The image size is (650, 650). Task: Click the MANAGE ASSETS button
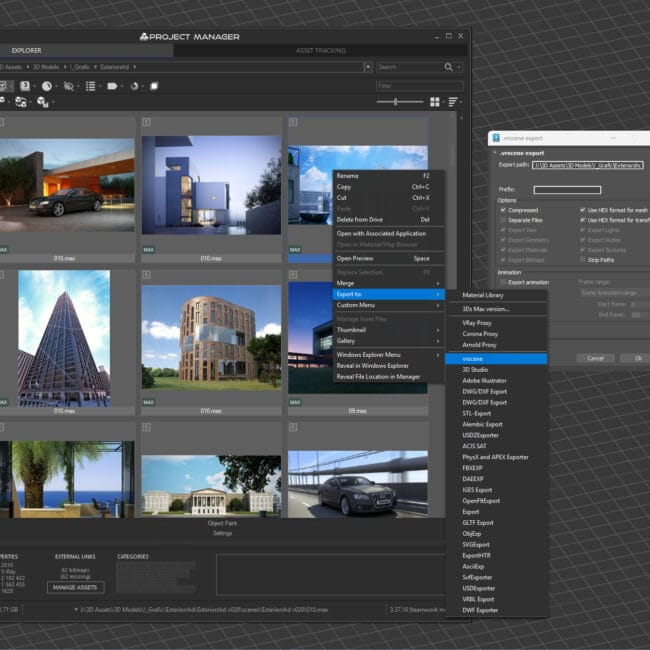pos(75,587)
